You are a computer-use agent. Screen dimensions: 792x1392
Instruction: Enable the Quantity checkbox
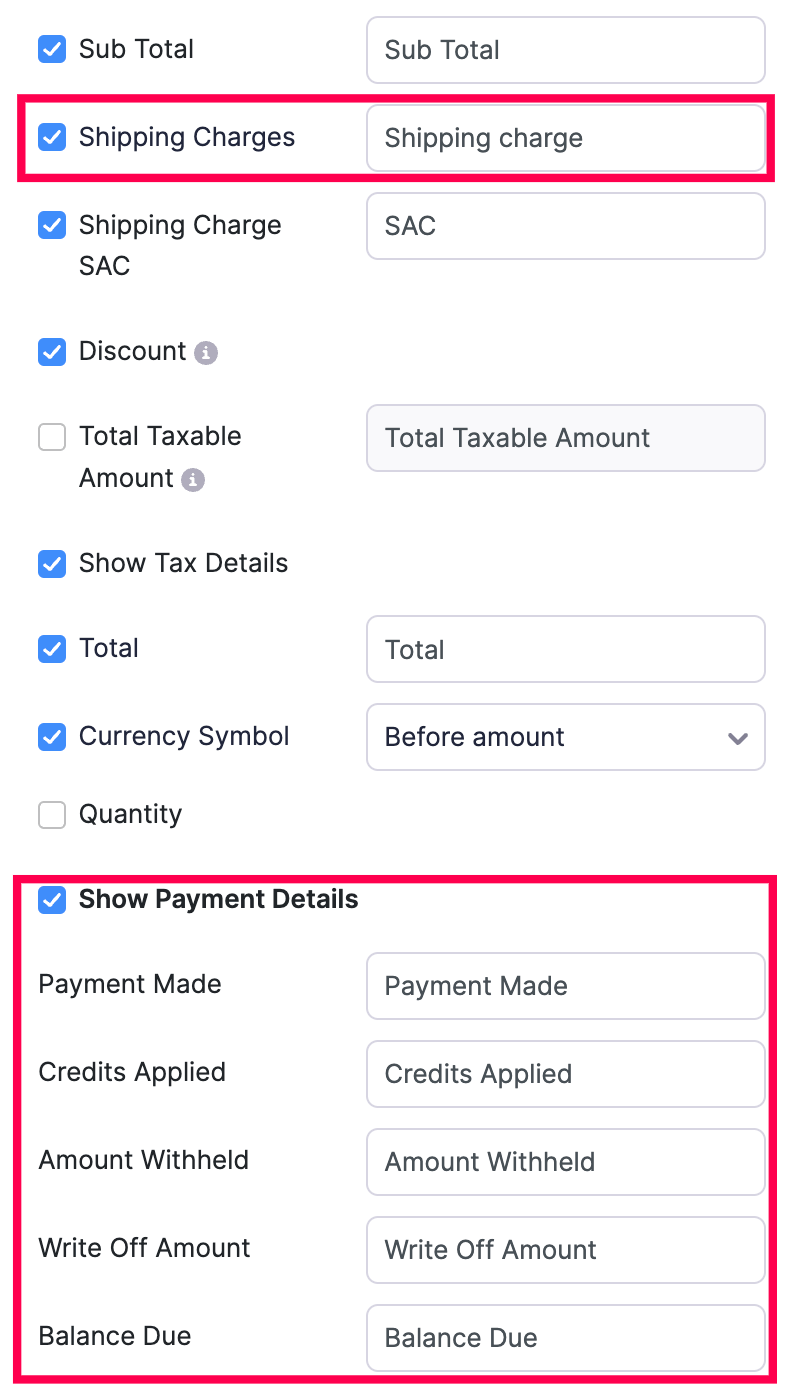tap(52, 815)
